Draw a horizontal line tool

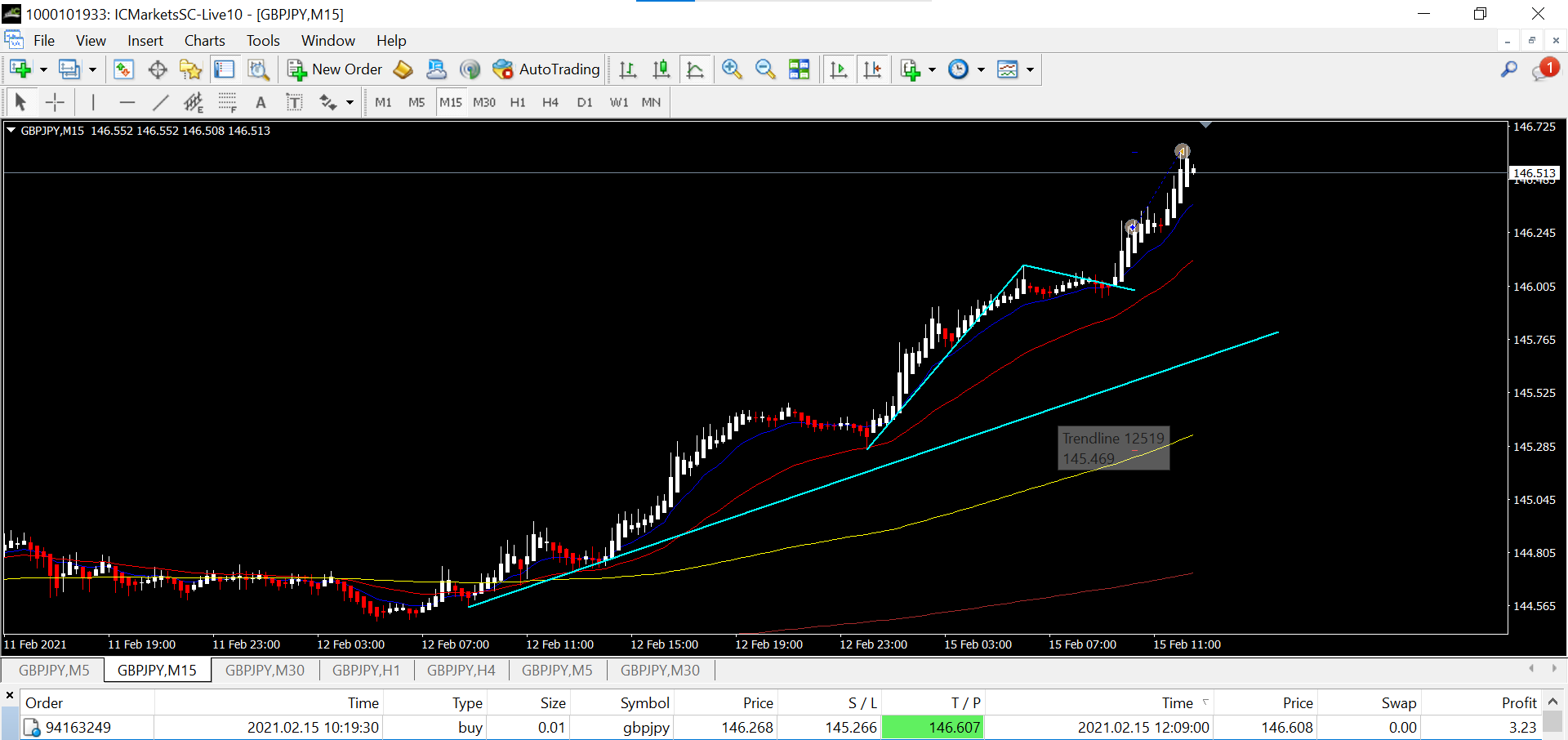[127, 102]
